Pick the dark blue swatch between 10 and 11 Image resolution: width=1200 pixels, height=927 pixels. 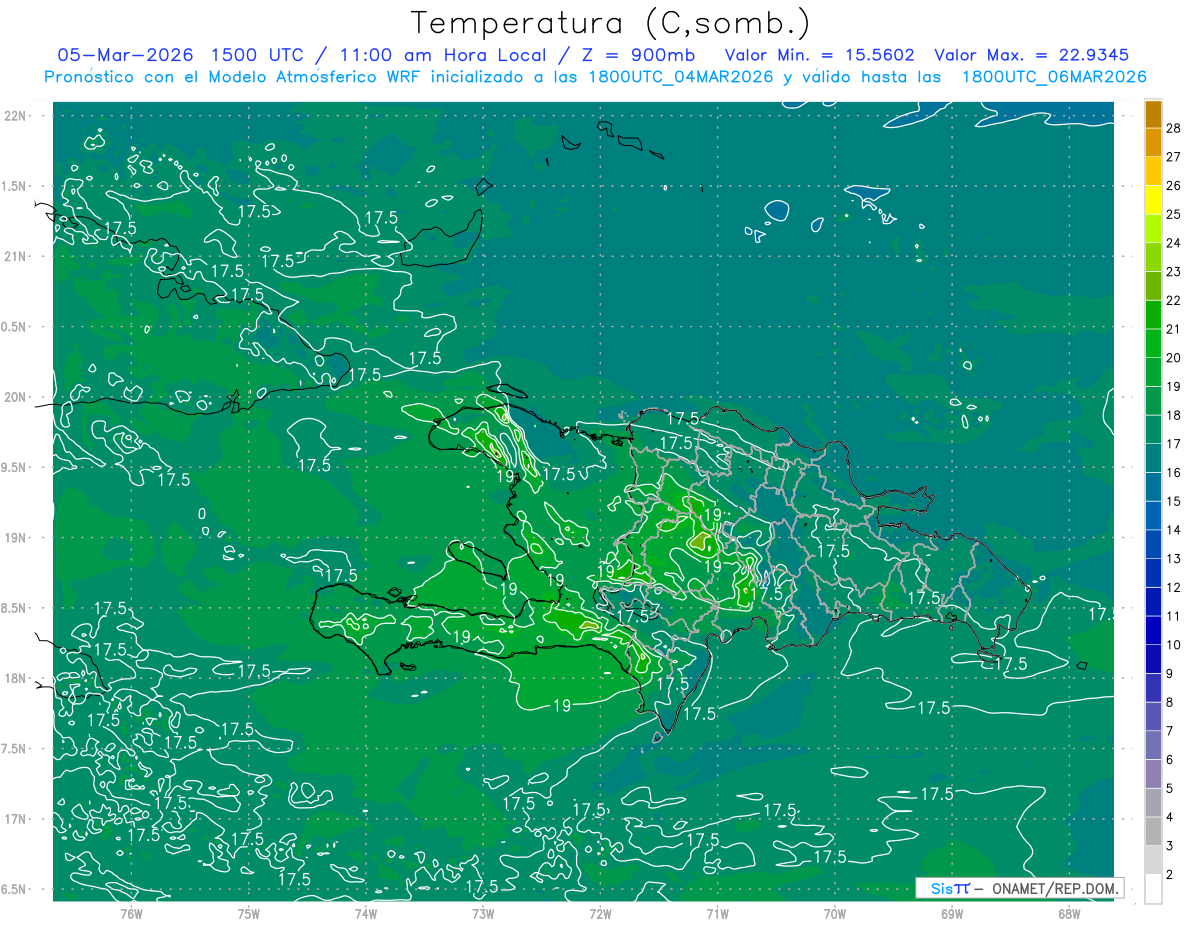(x=1153, y=630)
